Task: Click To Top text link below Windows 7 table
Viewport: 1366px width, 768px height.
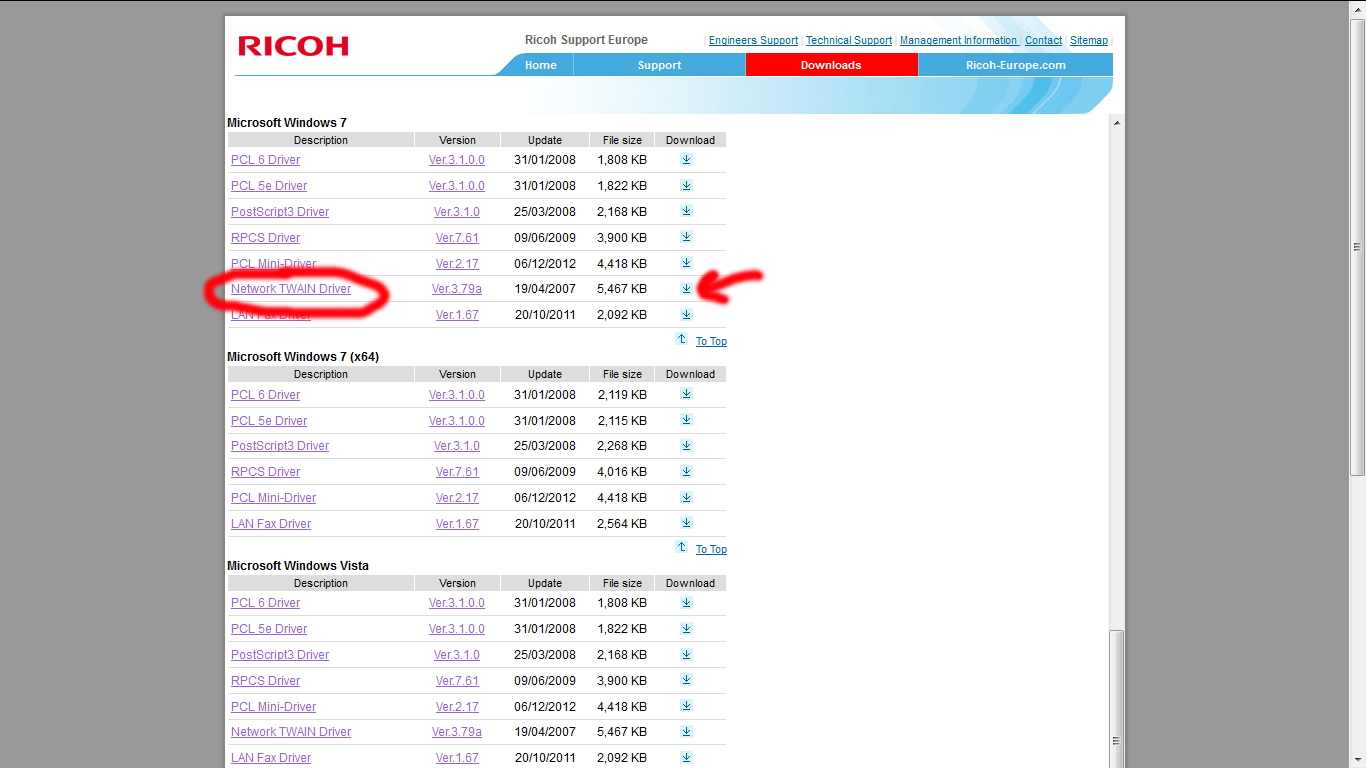Action: tap(711, 342)
